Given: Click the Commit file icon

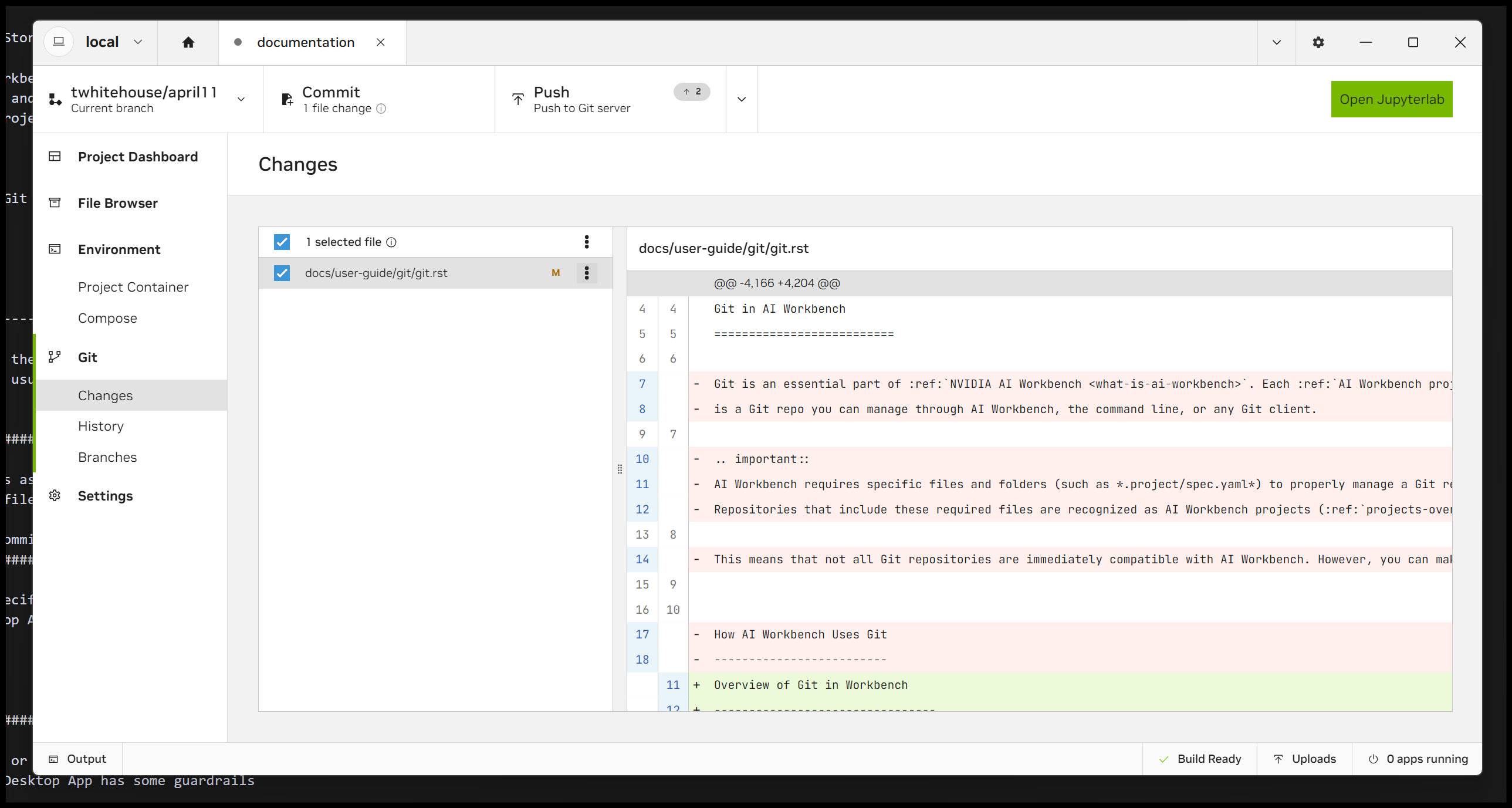Looking at the screenshot, I should [287, 99].
